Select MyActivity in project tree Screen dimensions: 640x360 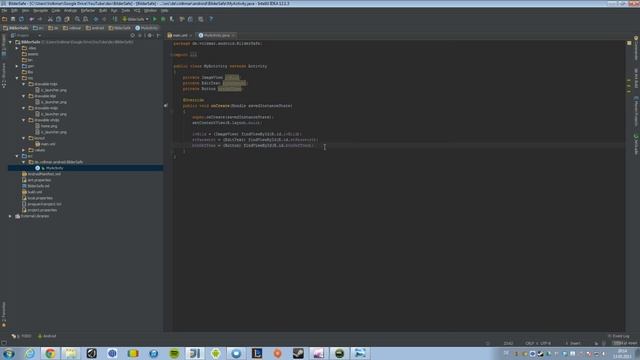54,168
